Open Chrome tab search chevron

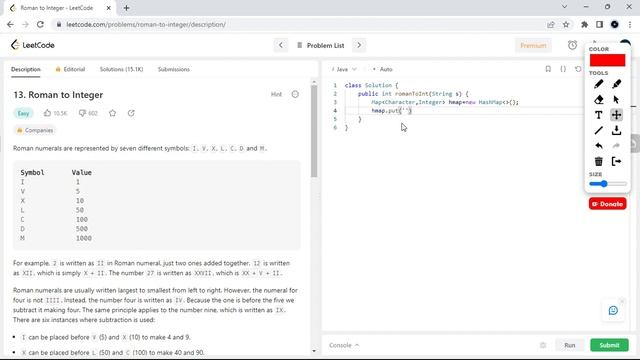tap(564, 7)
